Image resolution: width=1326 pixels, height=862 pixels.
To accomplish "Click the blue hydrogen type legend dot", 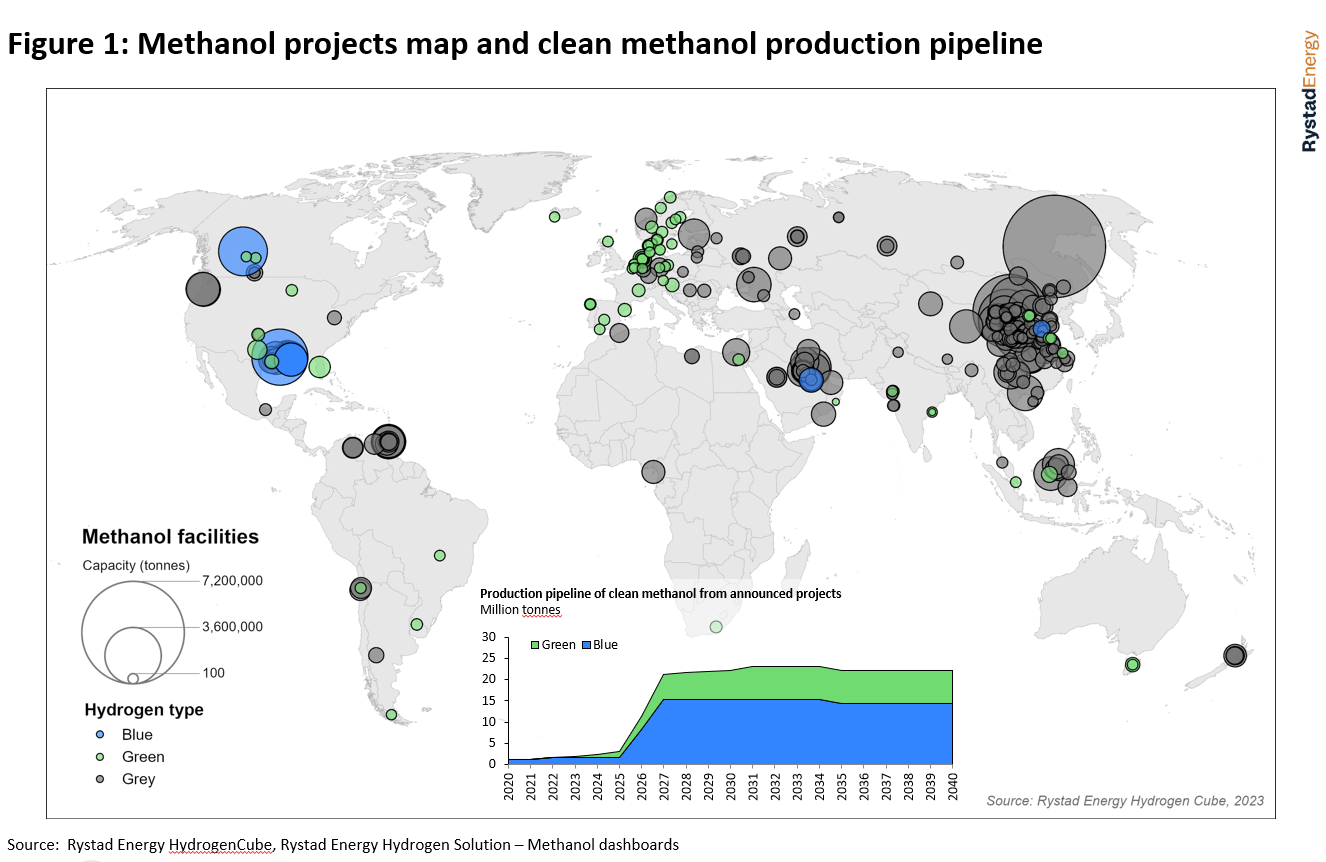I will click(x=98, y=734).
